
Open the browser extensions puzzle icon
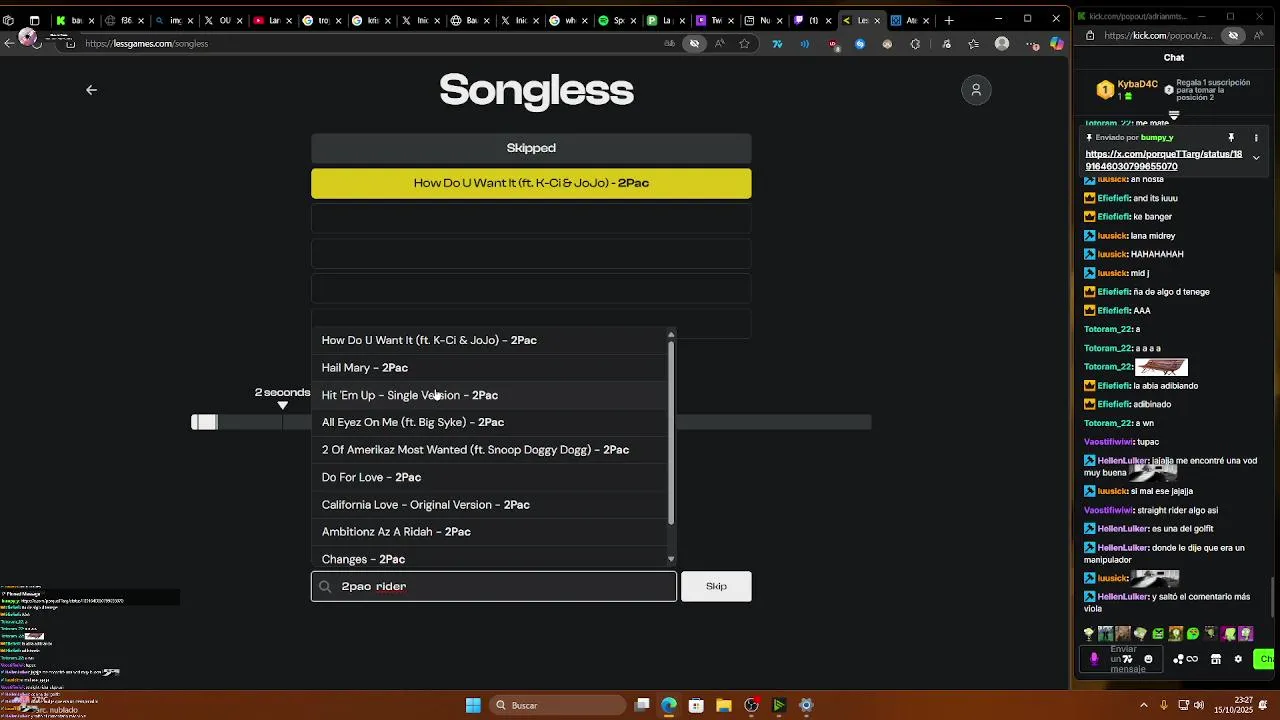[915, 44]
